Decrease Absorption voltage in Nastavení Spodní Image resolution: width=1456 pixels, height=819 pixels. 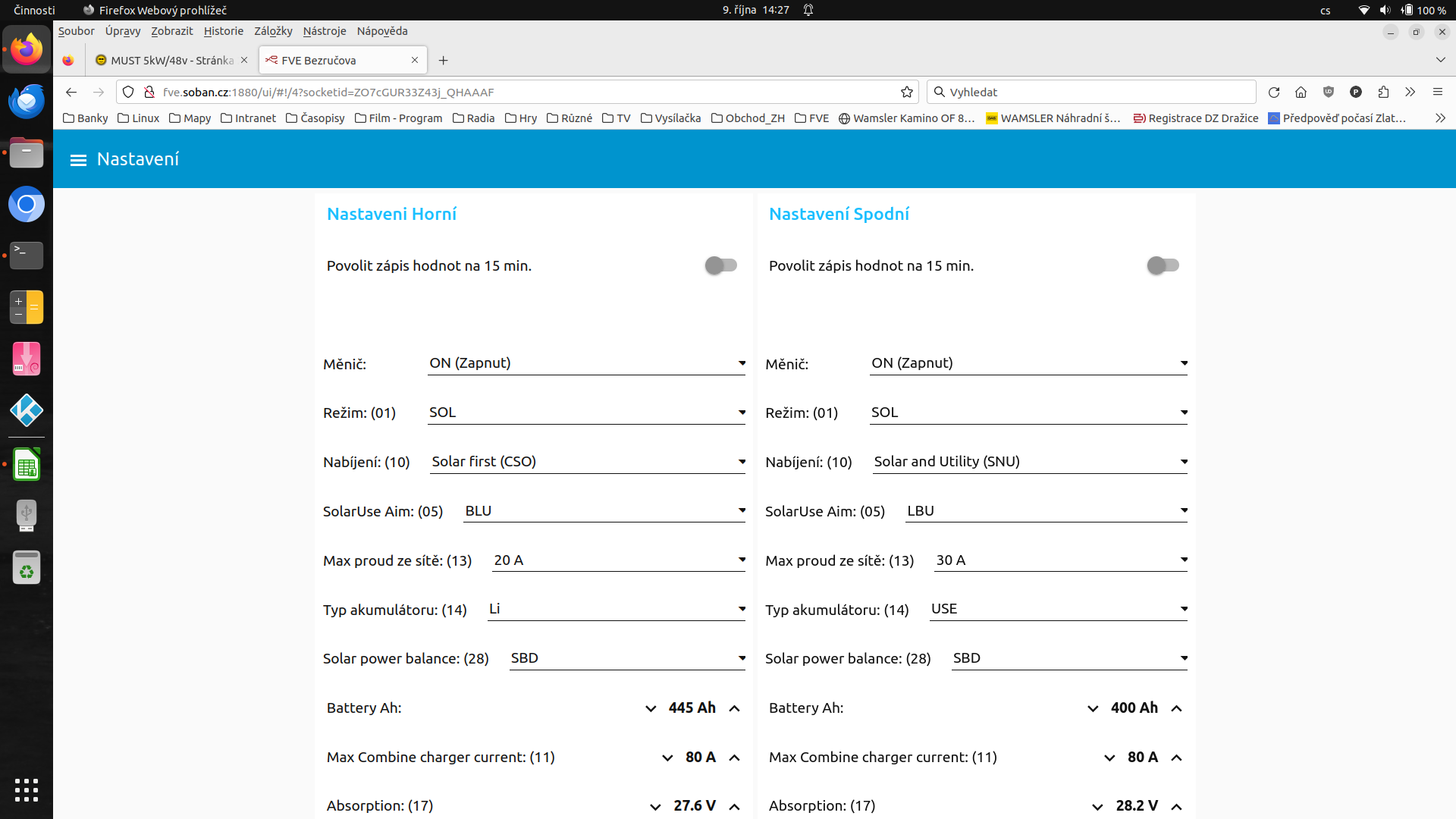[x=1097, y=806]
